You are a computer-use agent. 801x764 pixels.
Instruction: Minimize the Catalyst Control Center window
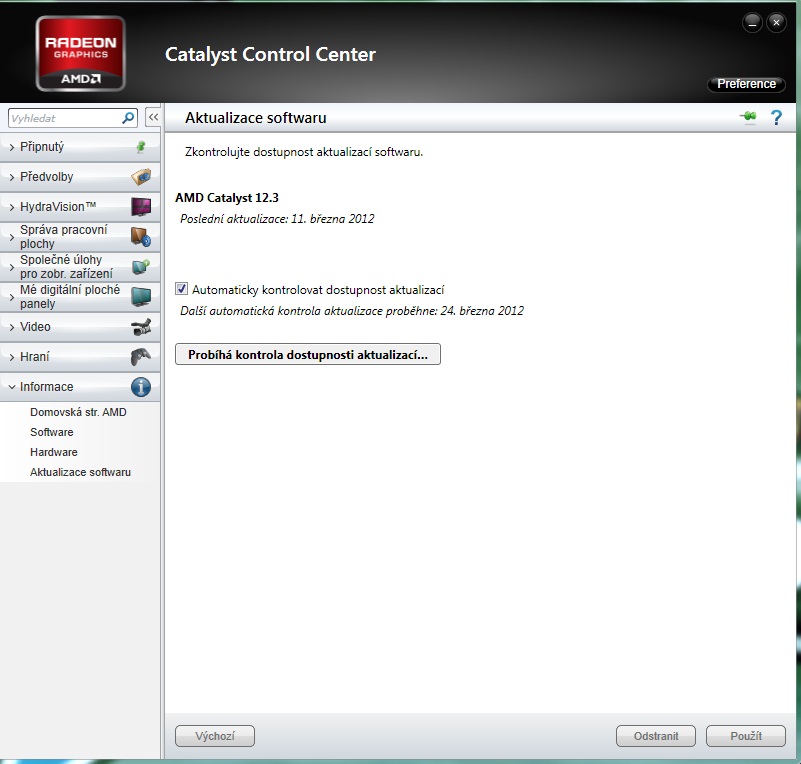[752, 22]
